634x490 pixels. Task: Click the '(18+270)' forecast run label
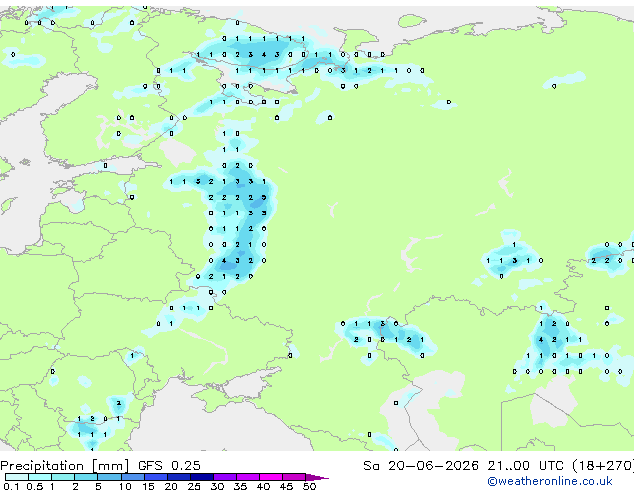[x=603, y=466]
